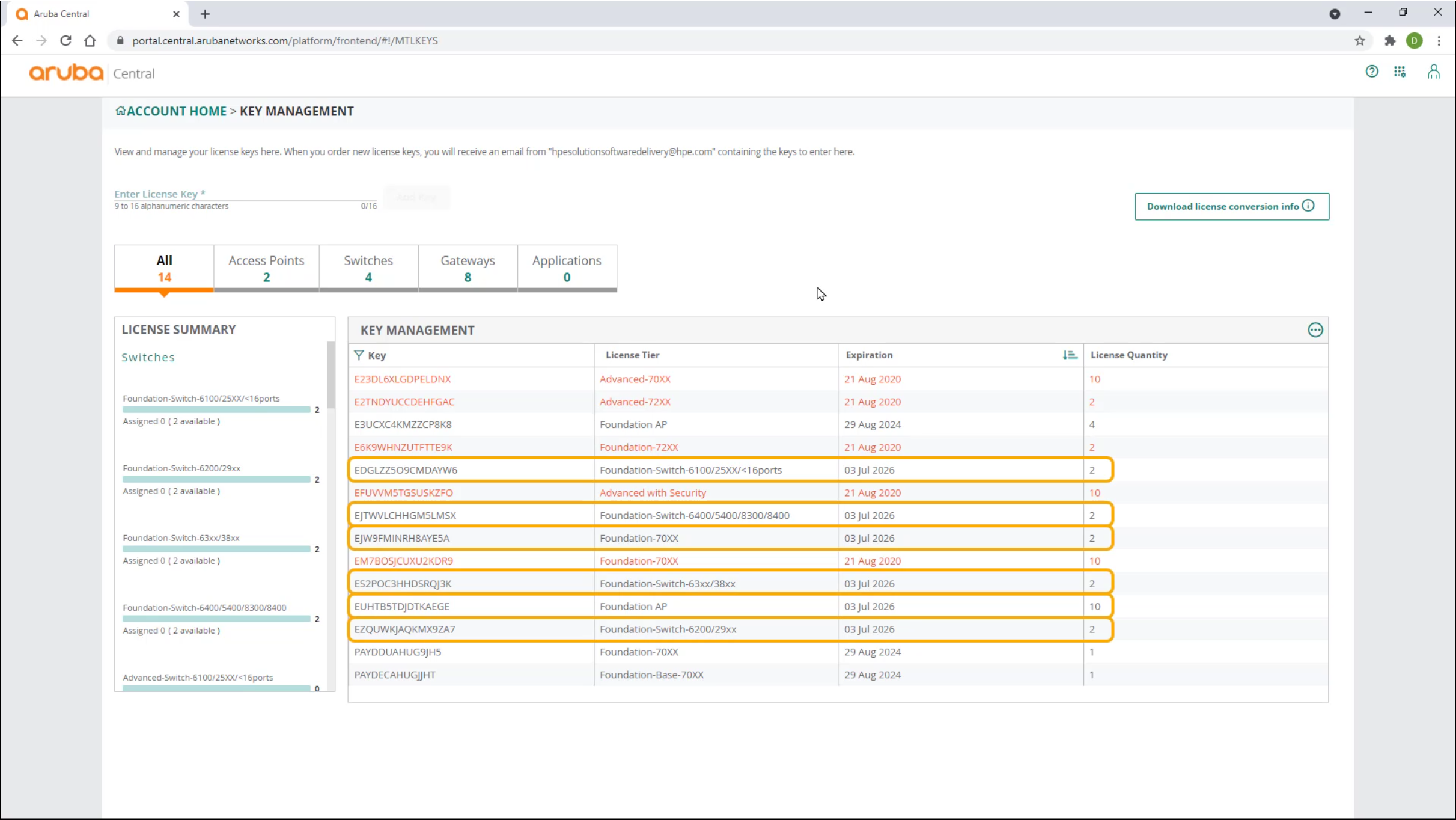Click Advanced-Switch-6100/25XX/<16ports summary label
Image resolution: width=1456 pixels, height=820 pixels.
click(198, 677)
